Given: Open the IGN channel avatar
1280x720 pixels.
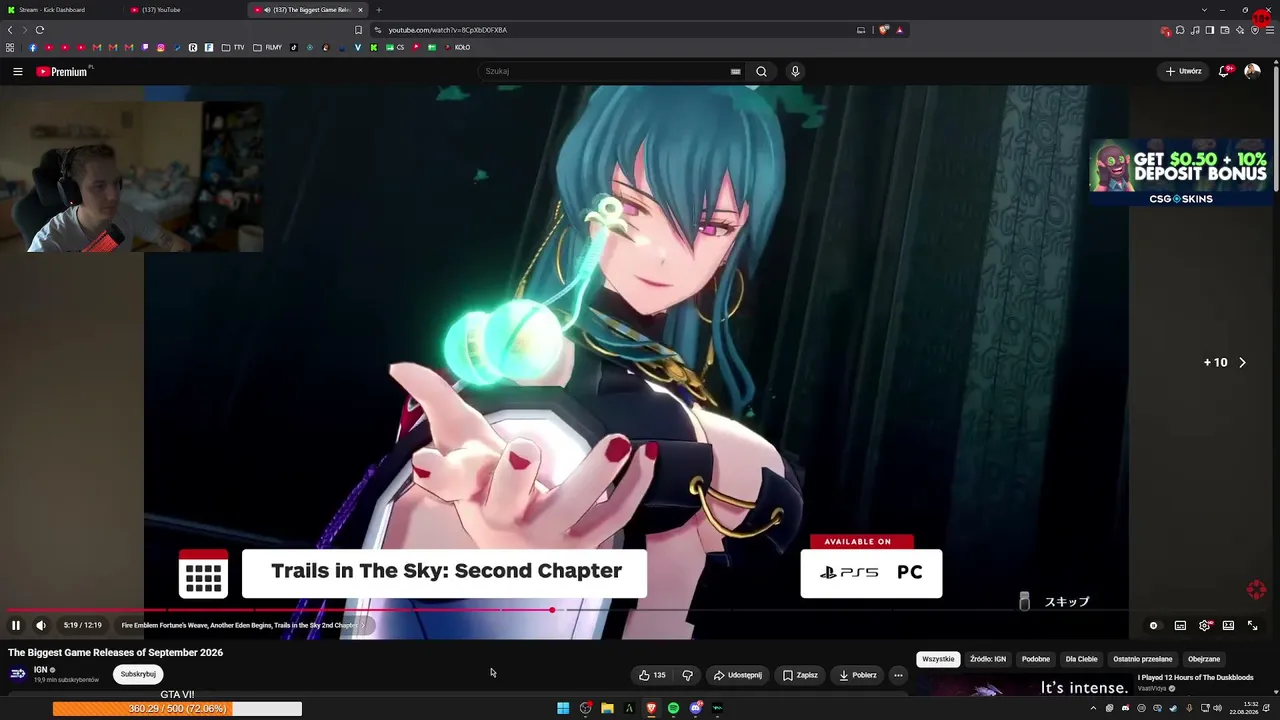Looking at the screenshot, I should (18, 674).
